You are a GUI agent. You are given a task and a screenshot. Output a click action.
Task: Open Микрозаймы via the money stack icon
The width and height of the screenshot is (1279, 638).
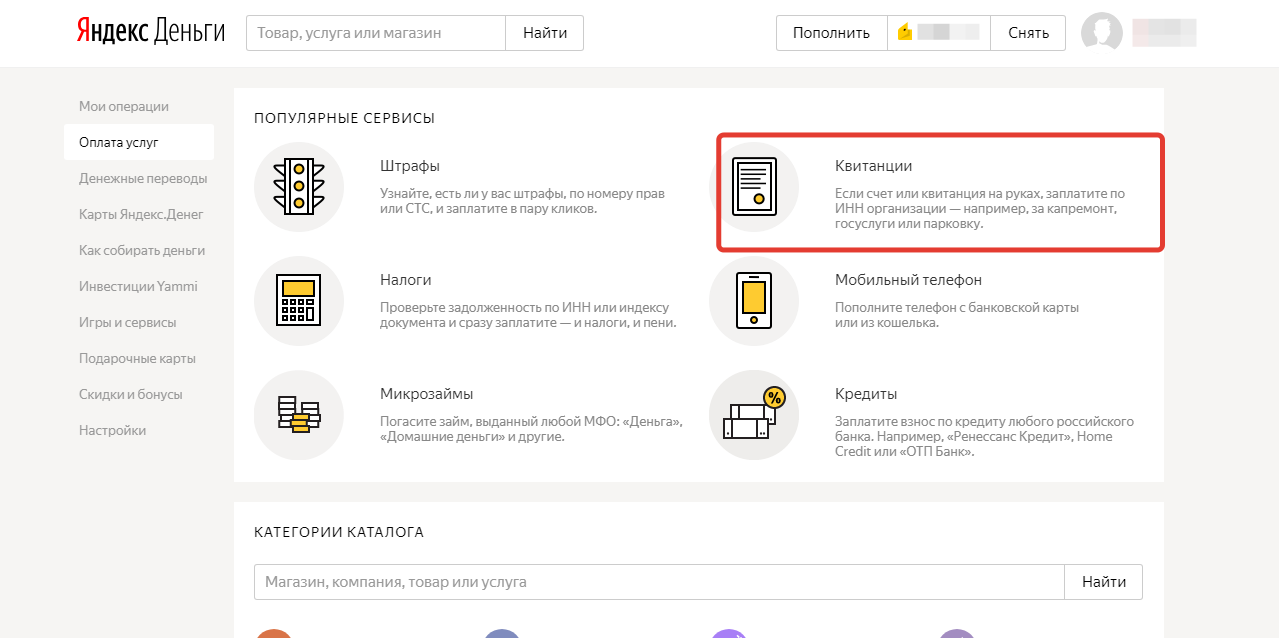pos(302,414)
